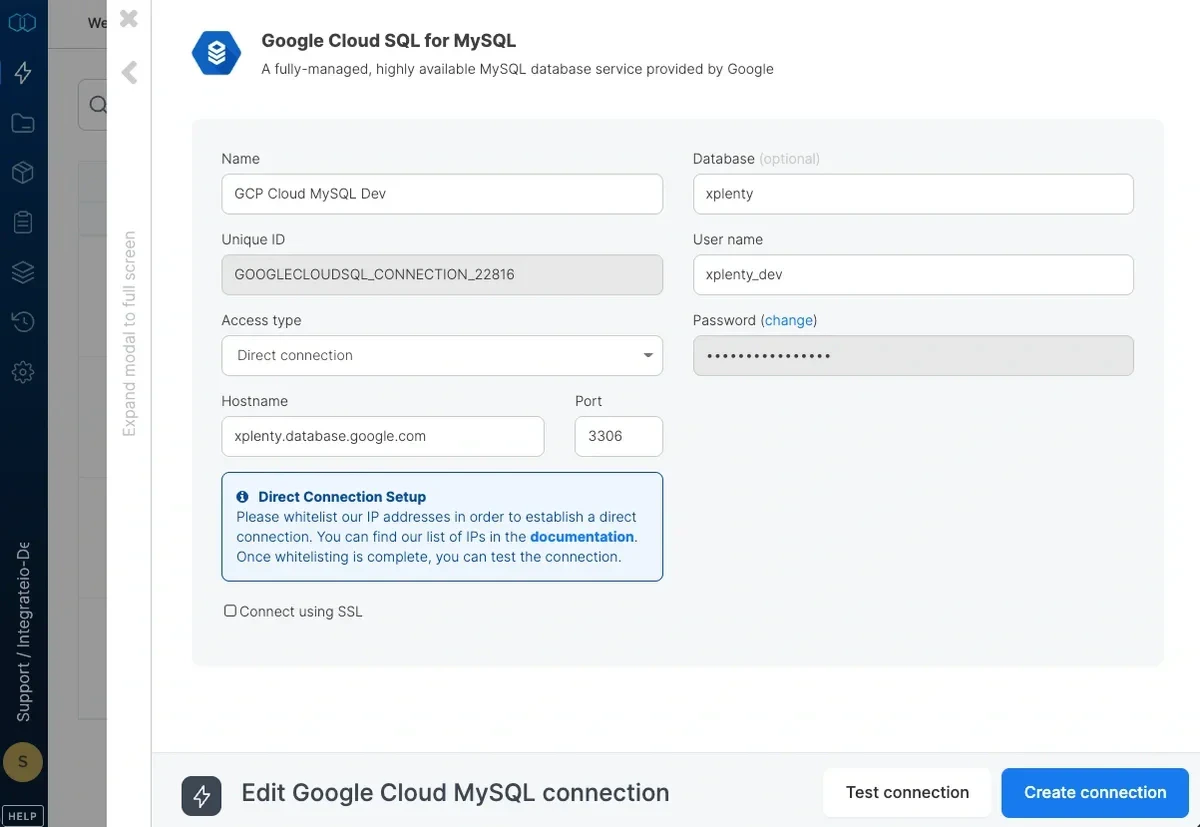The height and width of the screenshot is (827, 1200).
Task: Open the settings gear in the sidebar
Action: coord(22,371)
